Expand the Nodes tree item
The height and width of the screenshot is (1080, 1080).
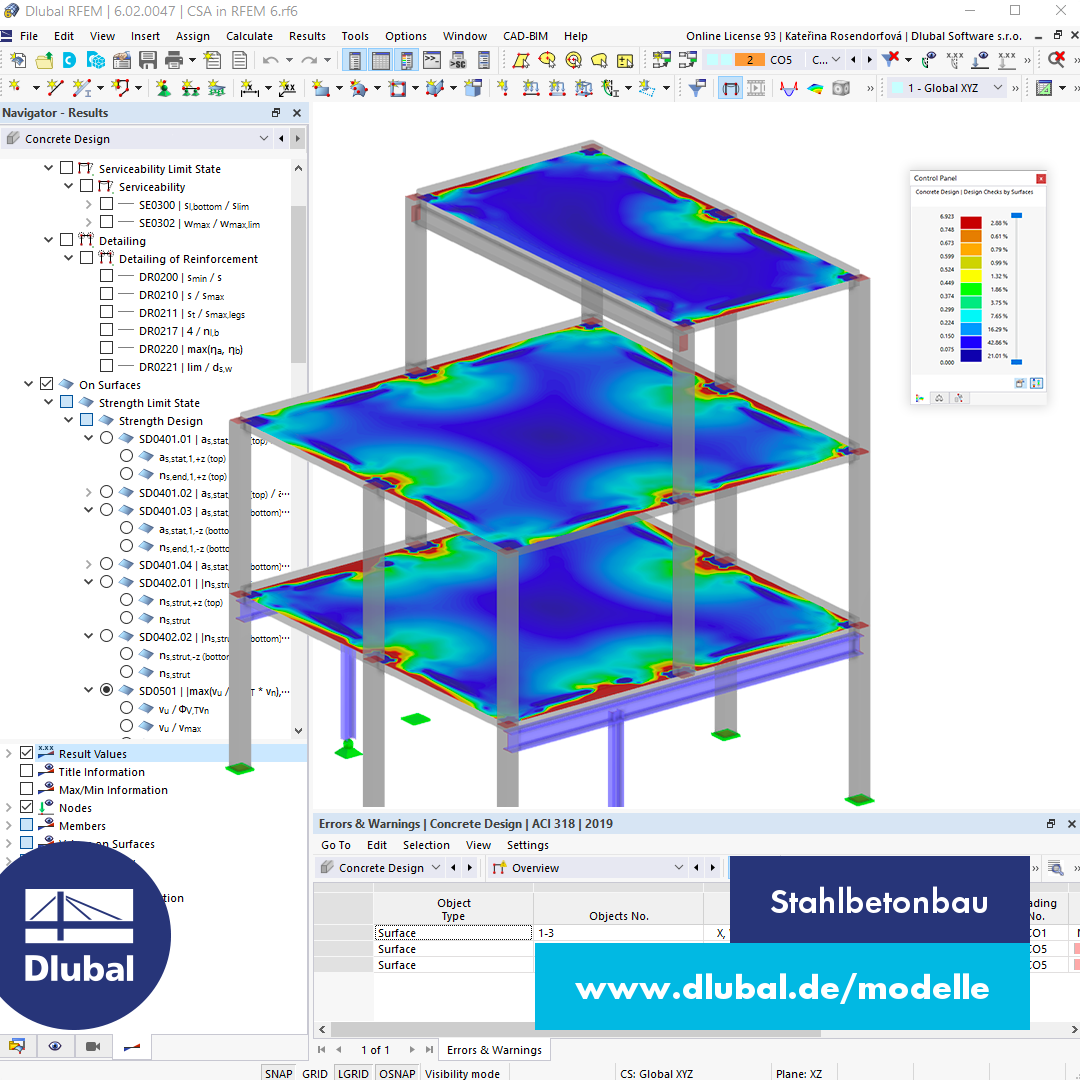click(x=8, y=807)
